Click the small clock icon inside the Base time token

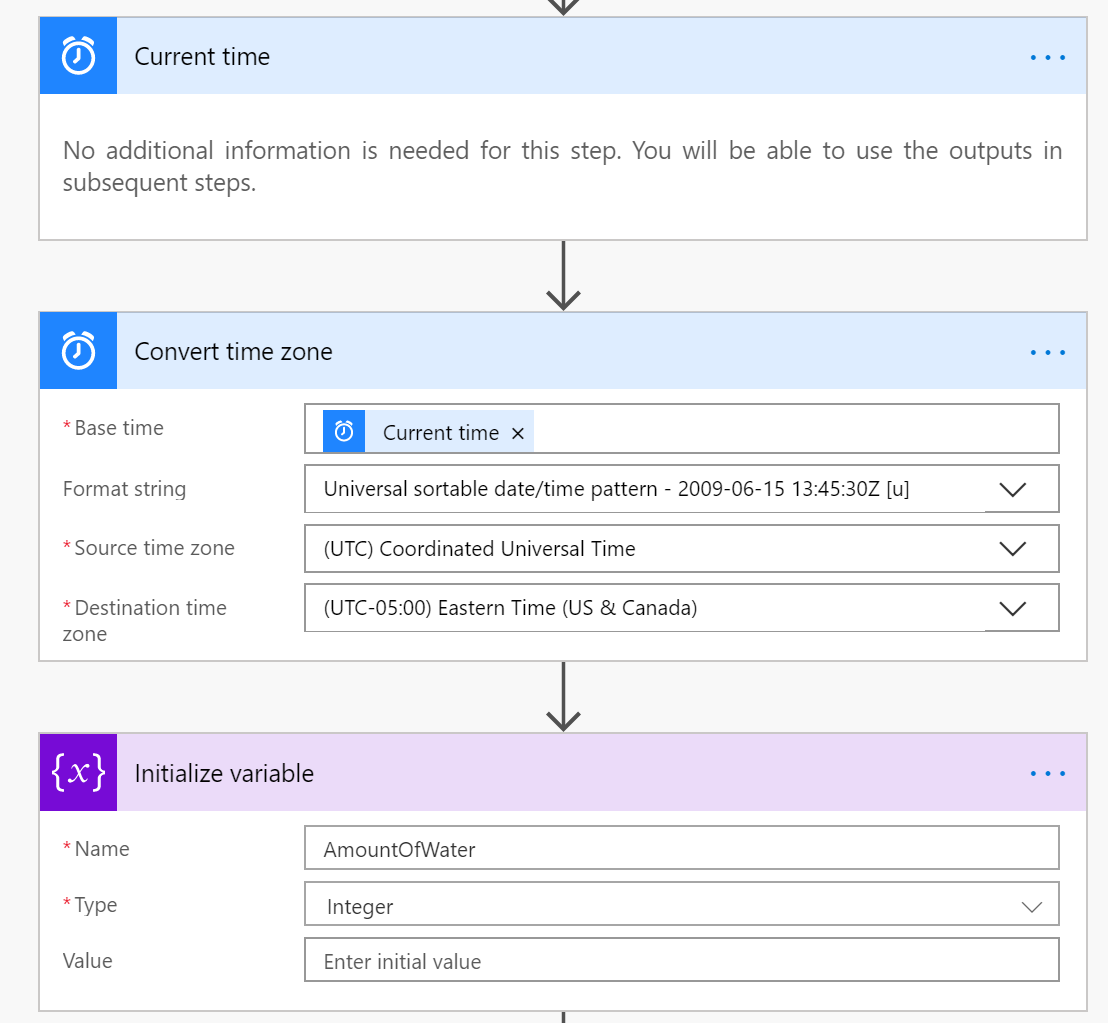click(x=344, y=432)
